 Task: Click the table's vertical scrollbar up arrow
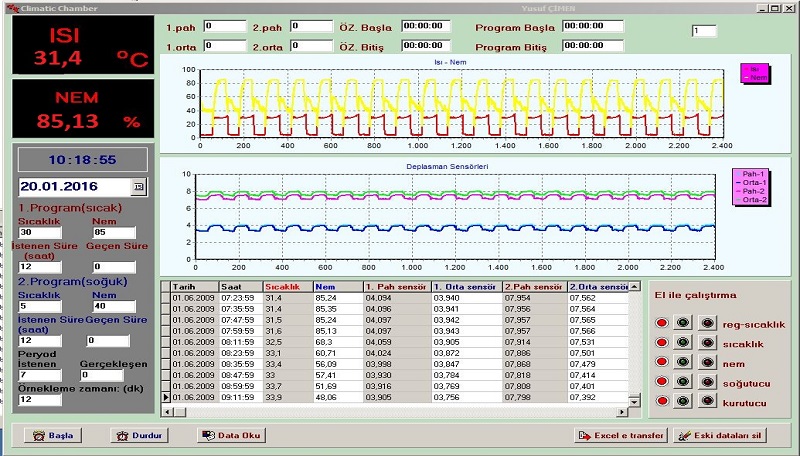(x=634, y=287)
